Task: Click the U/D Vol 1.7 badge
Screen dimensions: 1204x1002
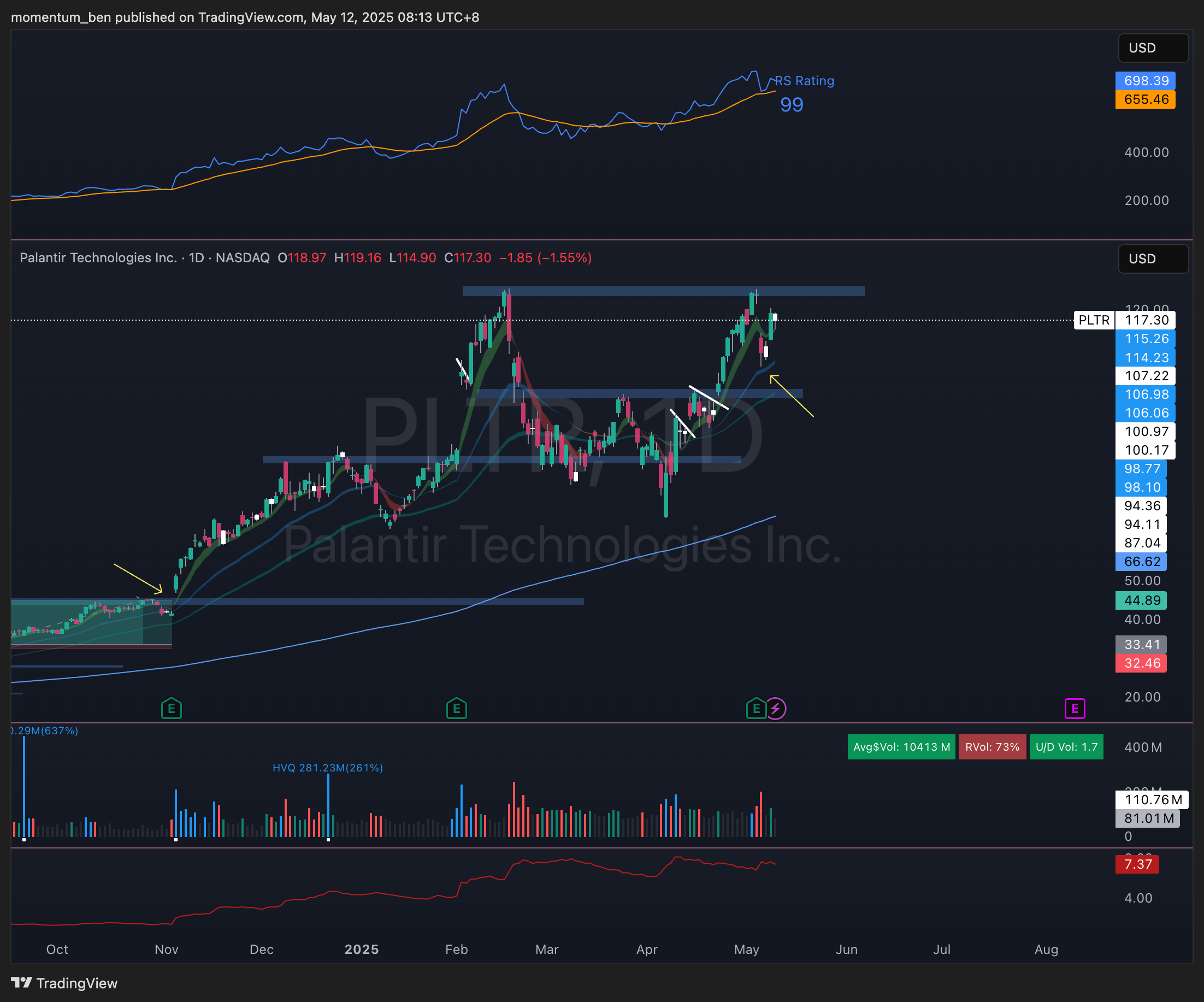Action: click(1066, 747)
